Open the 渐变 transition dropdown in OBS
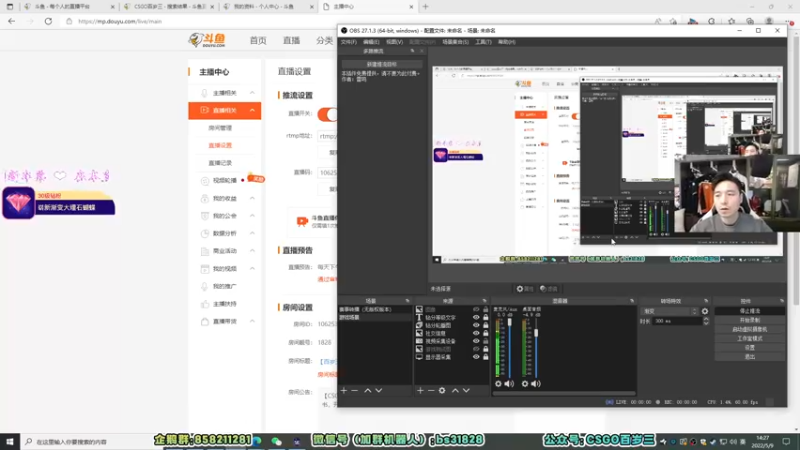Screen dimensions: 800x450 pos(670,311)
